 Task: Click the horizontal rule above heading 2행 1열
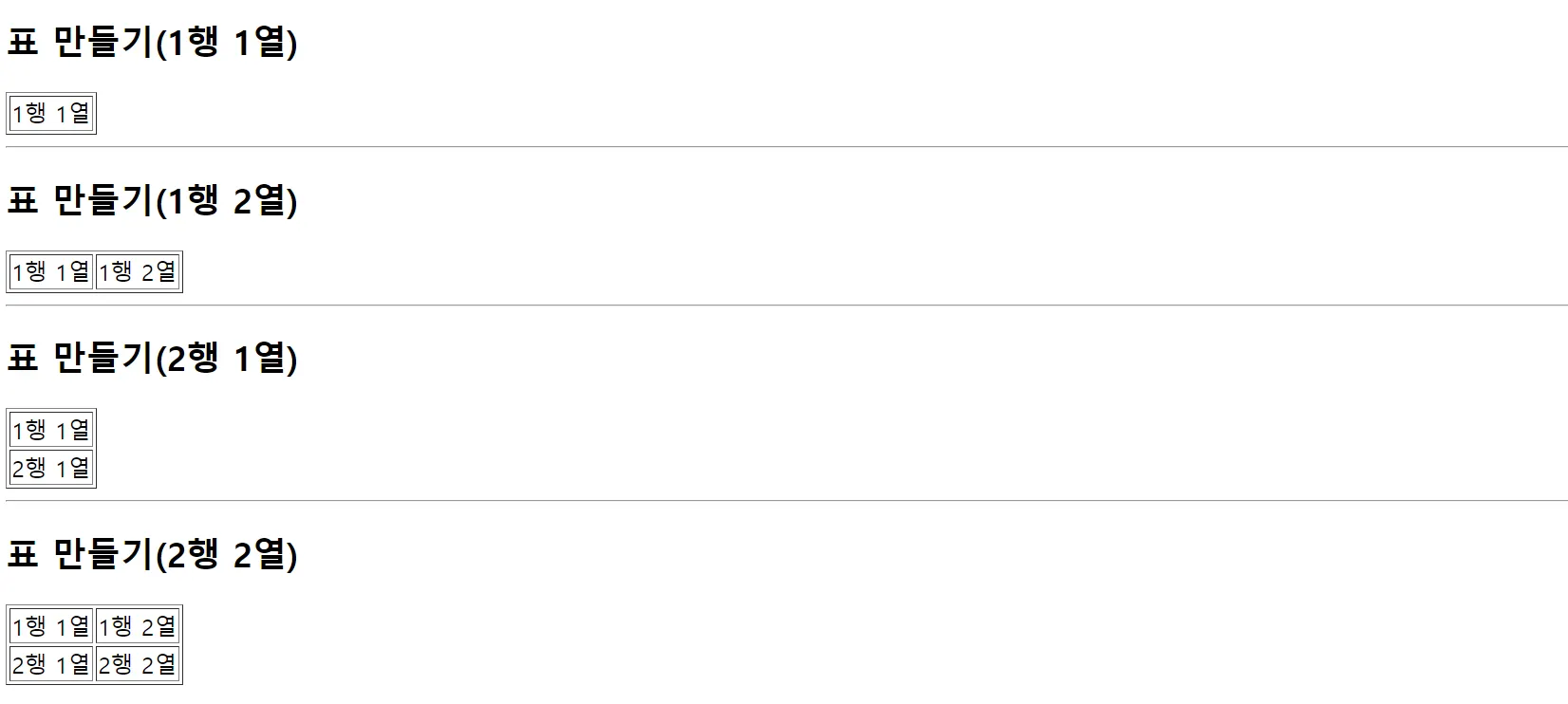click(x=787, y=306)
